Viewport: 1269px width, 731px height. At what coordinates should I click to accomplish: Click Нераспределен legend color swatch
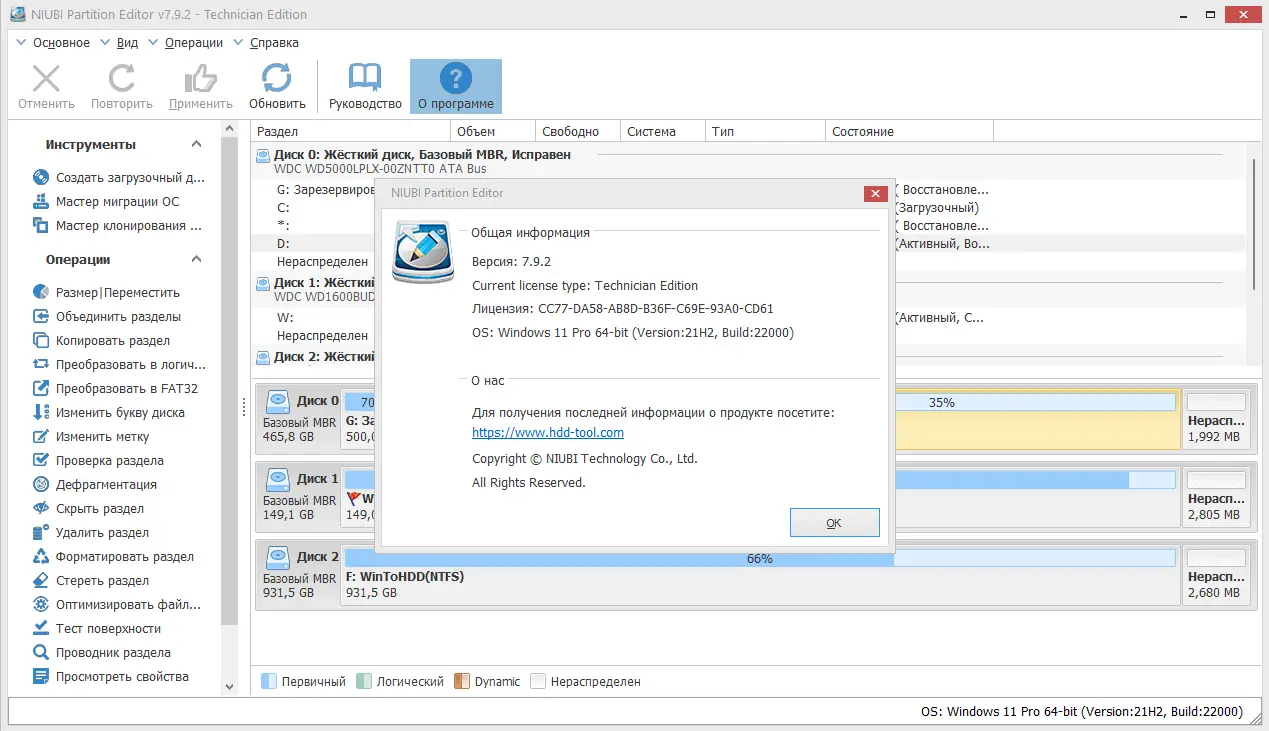[x=538, y=681]
